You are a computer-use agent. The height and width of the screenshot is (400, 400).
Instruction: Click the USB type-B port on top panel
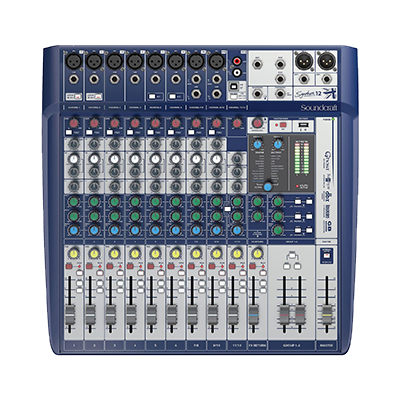tap(234, 86)
